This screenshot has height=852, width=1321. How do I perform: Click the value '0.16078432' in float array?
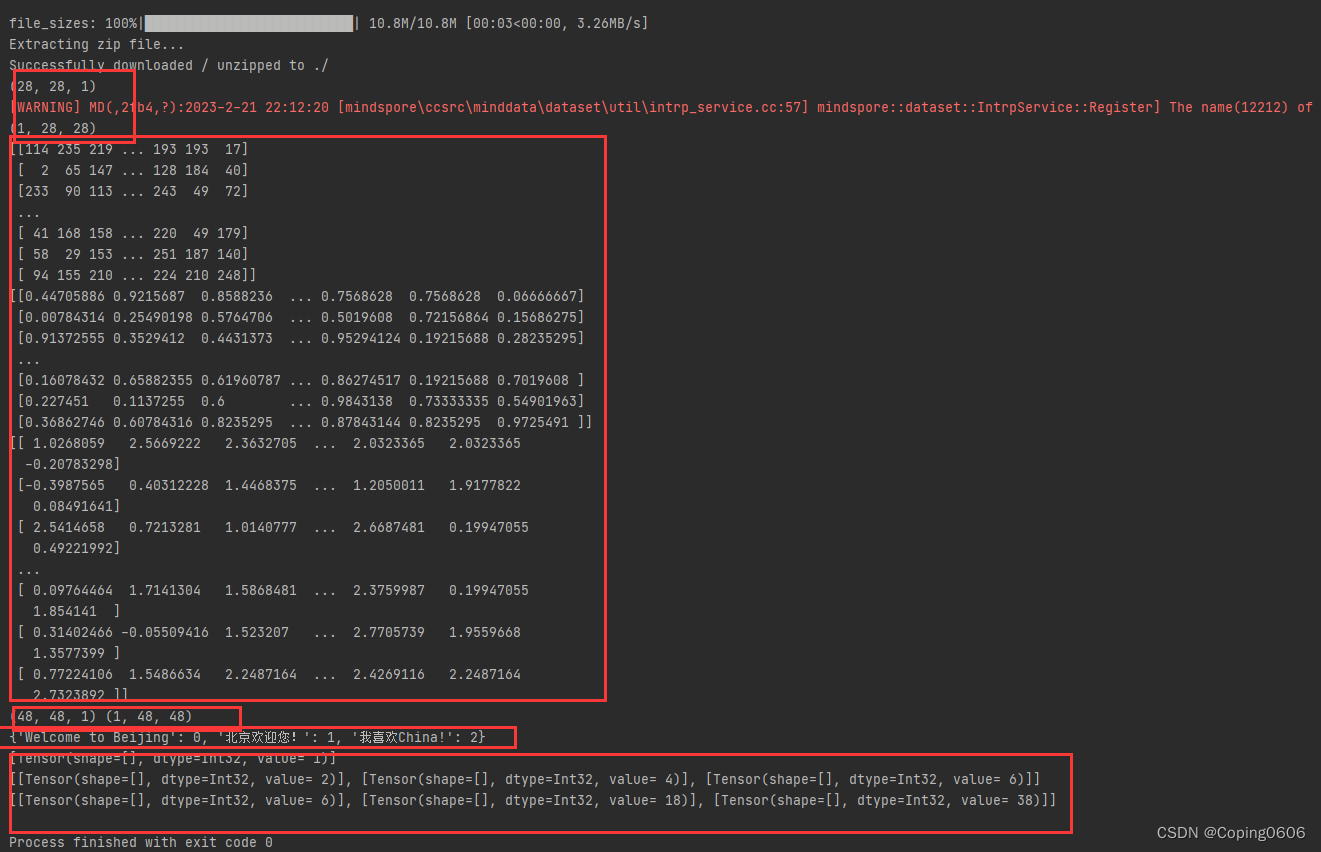[65, 380]
